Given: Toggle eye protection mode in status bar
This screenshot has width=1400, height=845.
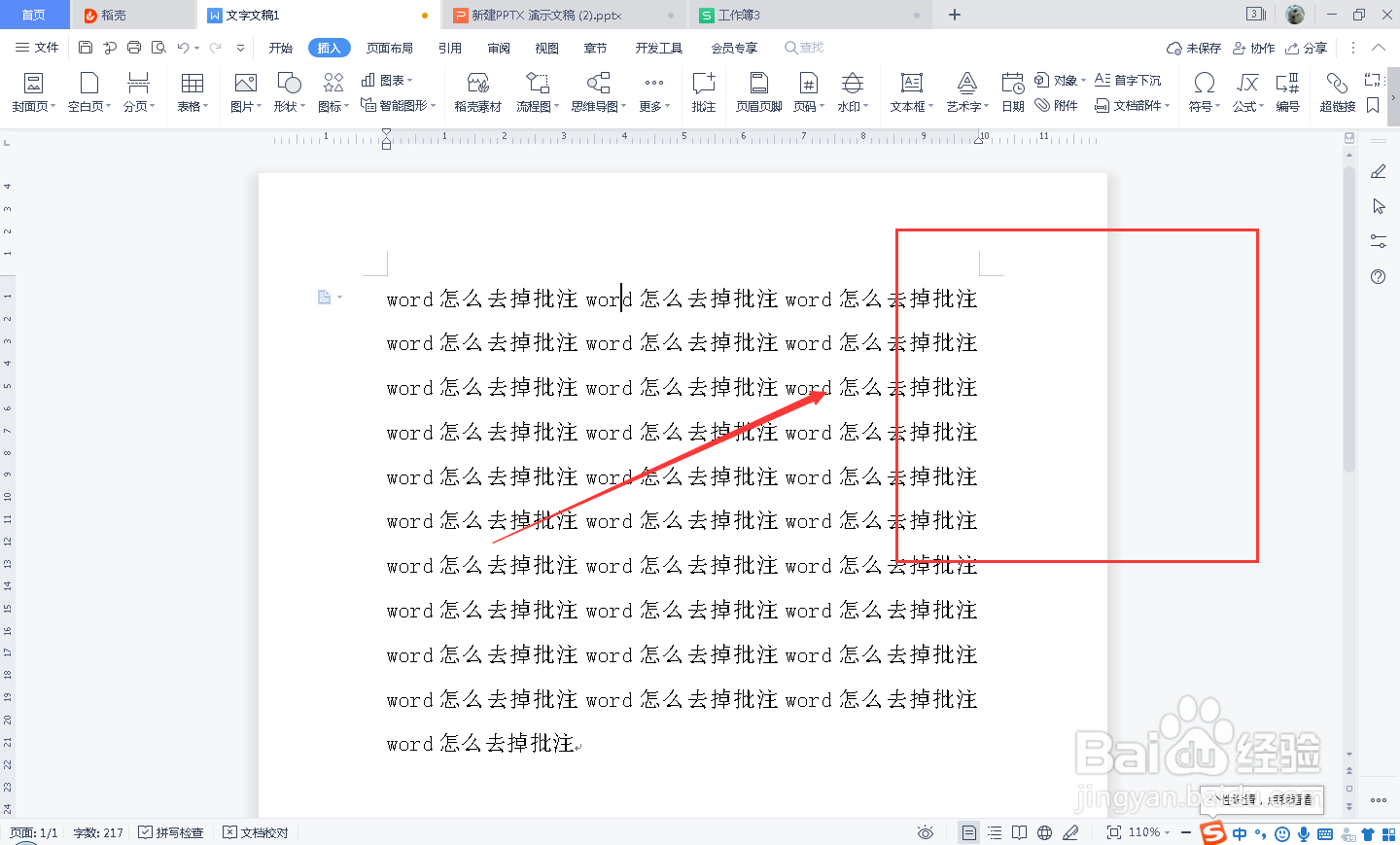Looking at the screenshot, I should [x=925, y=832].
